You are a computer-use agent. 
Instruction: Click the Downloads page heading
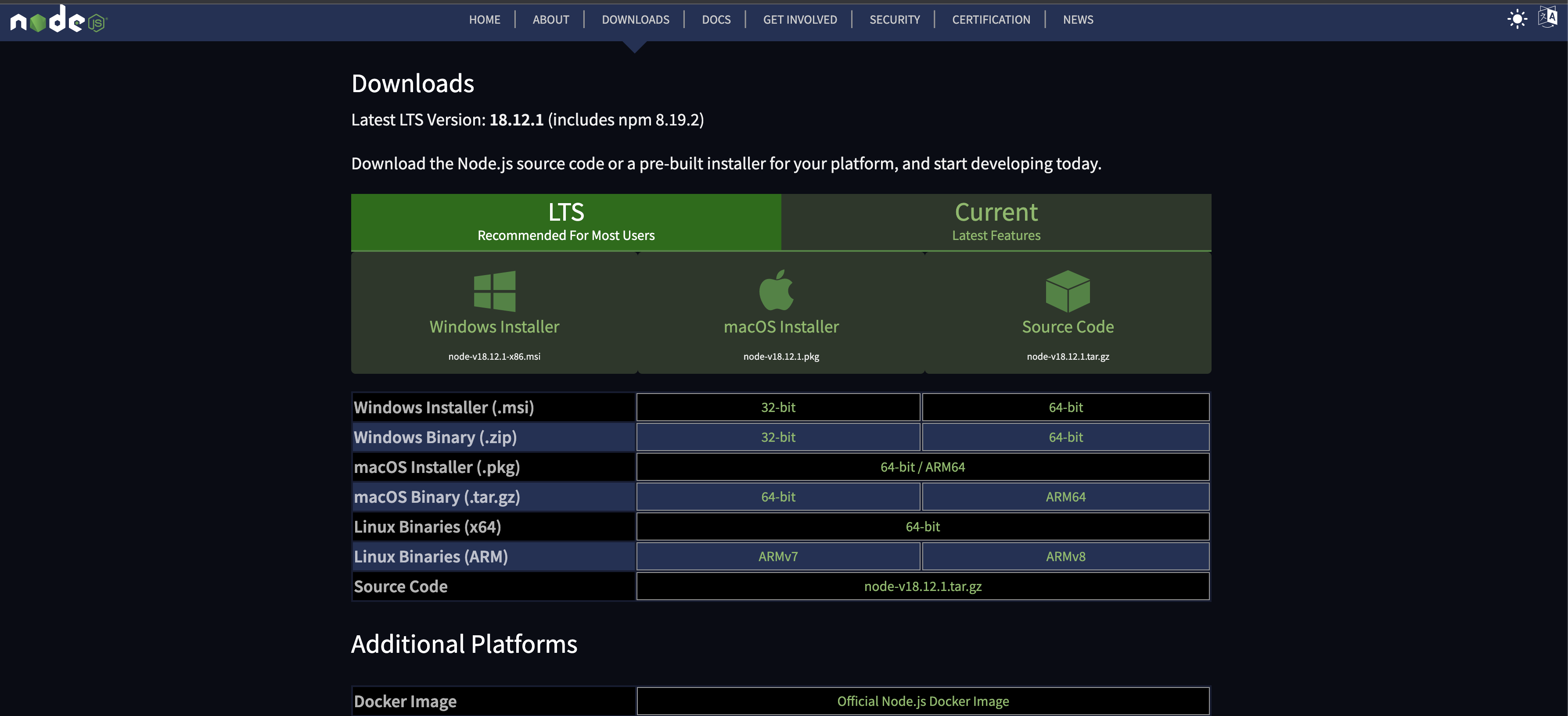click(x=413, y=83)
